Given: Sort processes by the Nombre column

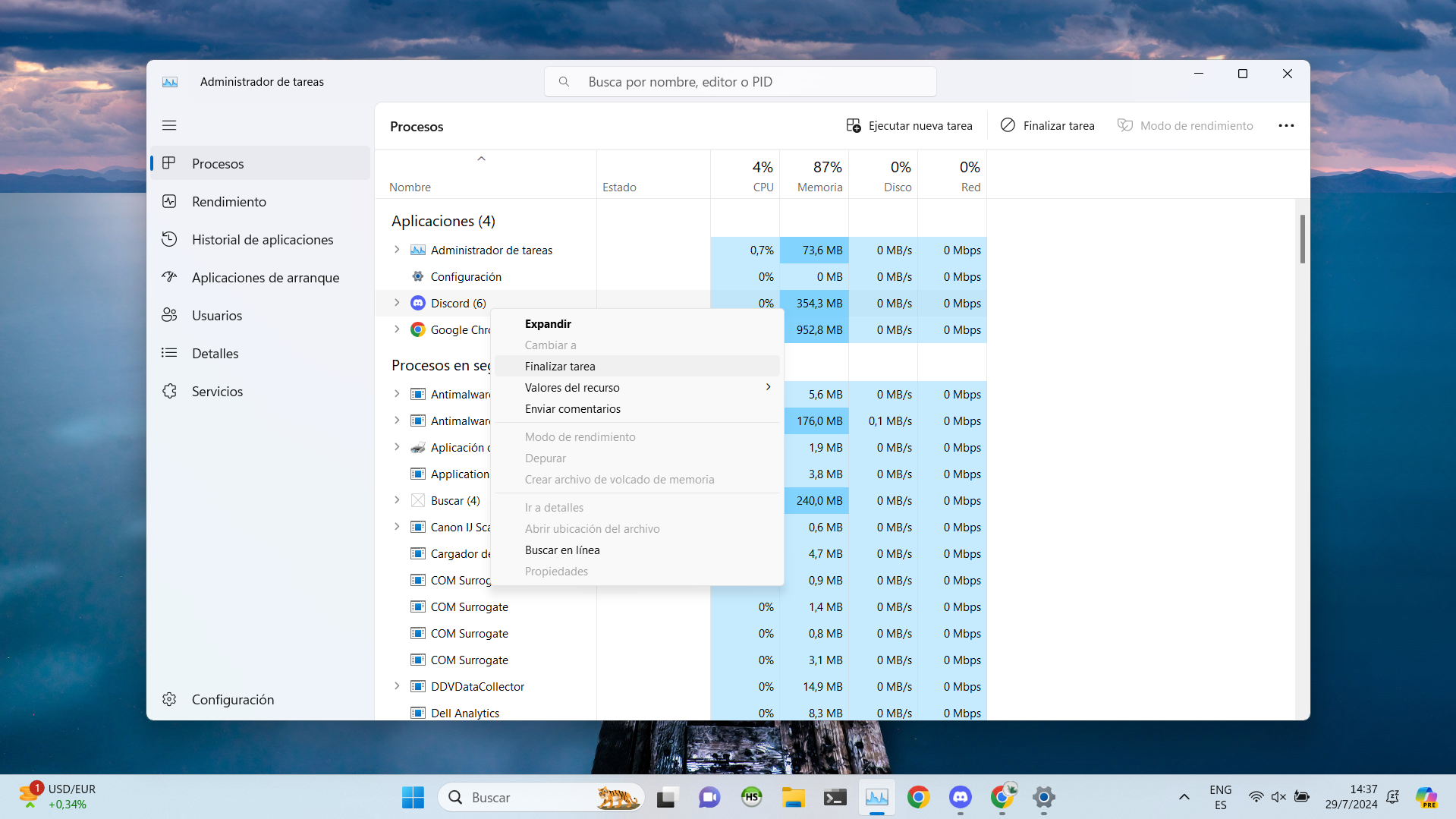Looking at the screenshot, I should point(486,175).
